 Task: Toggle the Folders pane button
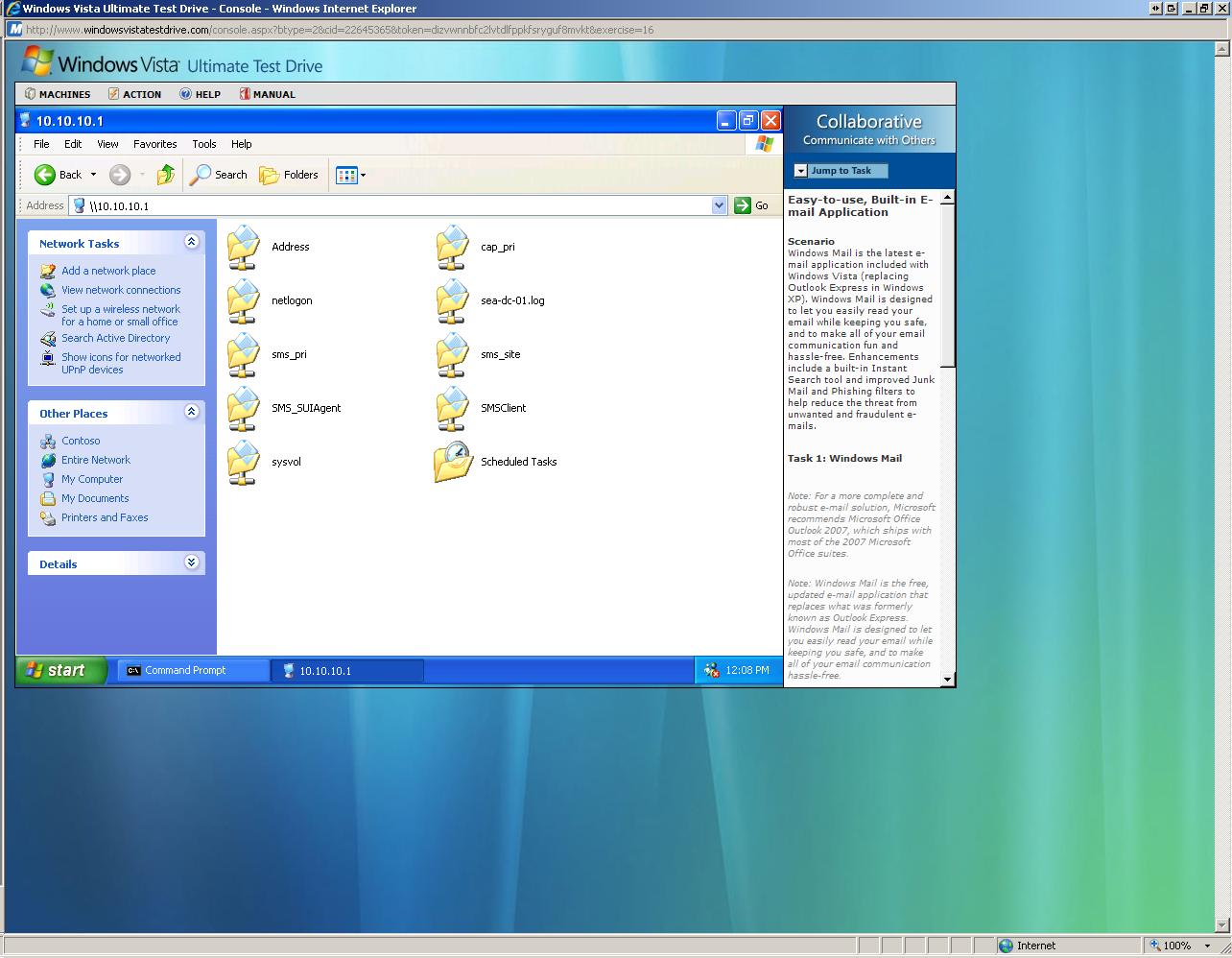coord(289,175)
